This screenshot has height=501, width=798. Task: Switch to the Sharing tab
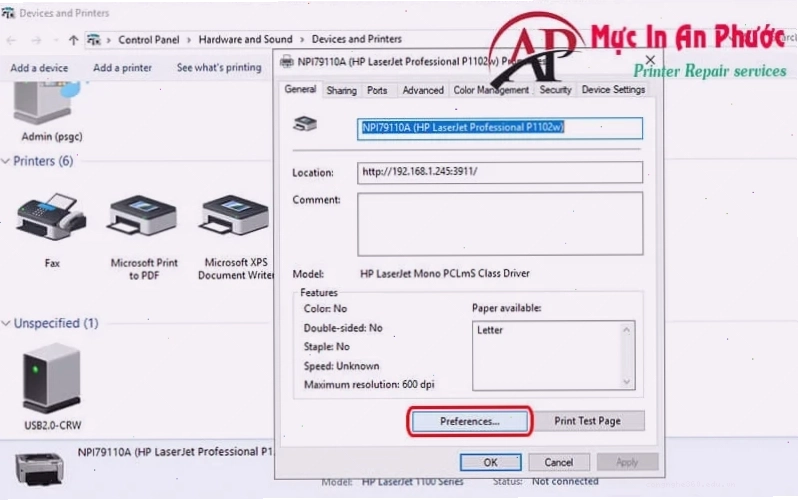point(341,90)
